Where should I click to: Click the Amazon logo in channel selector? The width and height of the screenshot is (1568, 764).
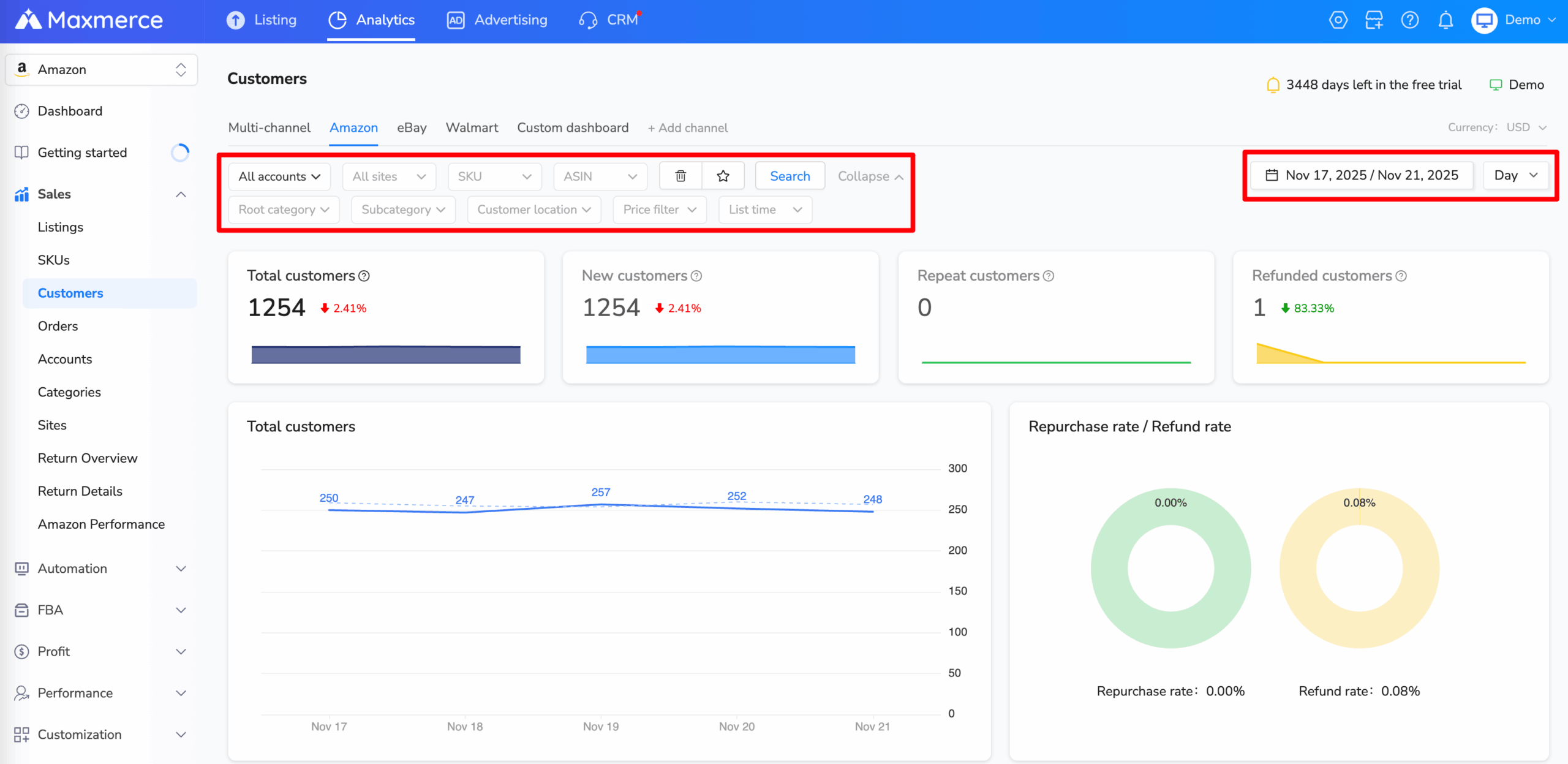click(22, 69)
